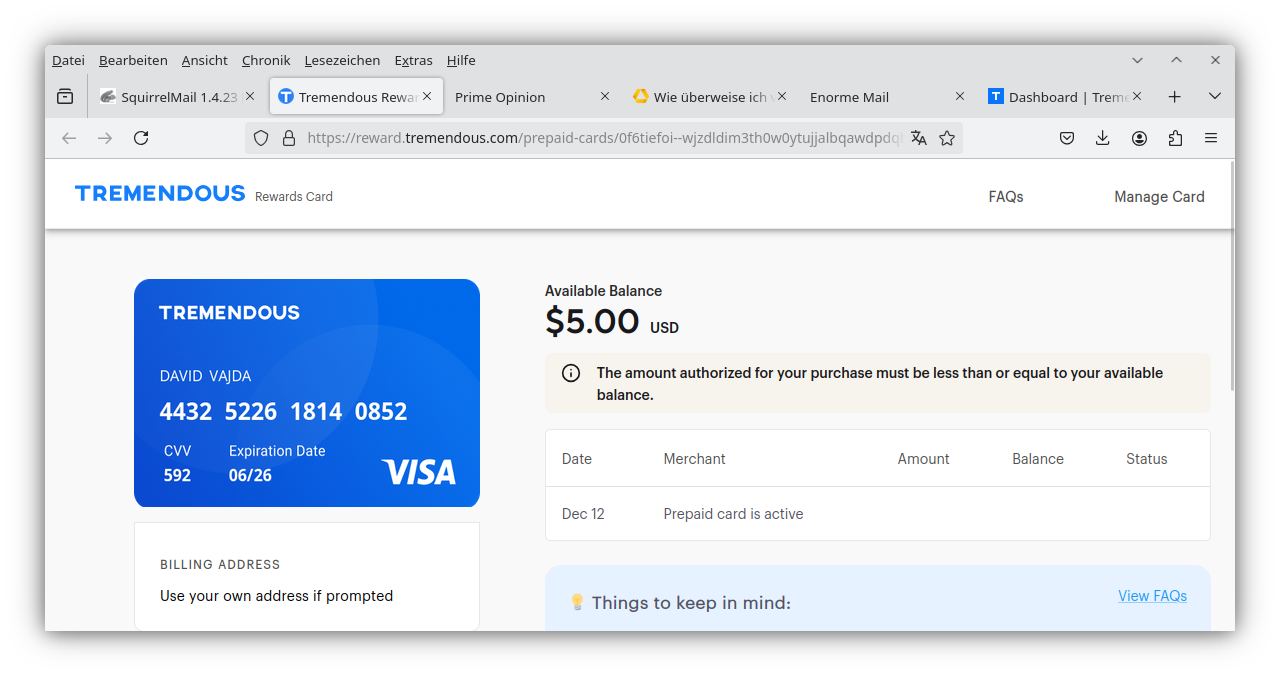The height and width of the screenshot is (676, 1280).
Task: Open a new tab with the plus icon
Action: point(1175,97)
